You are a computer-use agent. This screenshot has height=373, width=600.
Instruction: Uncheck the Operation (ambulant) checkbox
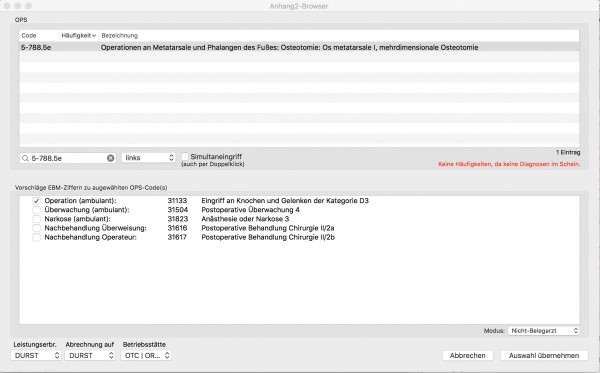[x=36, y=201]
